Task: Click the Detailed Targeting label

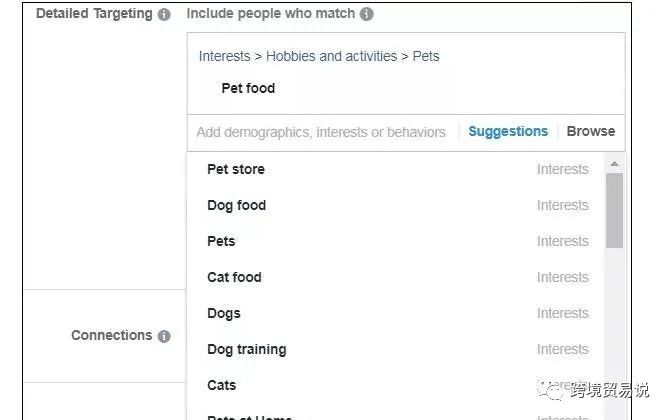Action: click(x=94, y=15)
